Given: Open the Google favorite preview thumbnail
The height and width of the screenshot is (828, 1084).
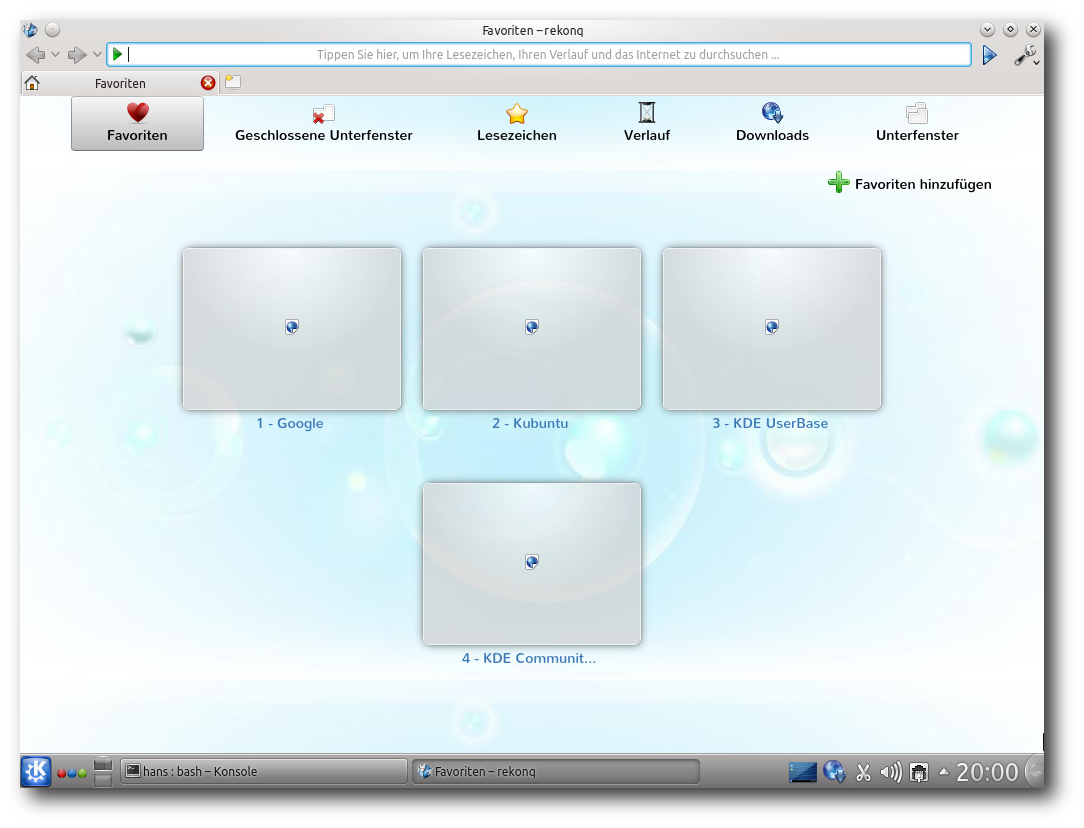Looking at the screenshot, I should pyautogui.click(x=292, y=329).
